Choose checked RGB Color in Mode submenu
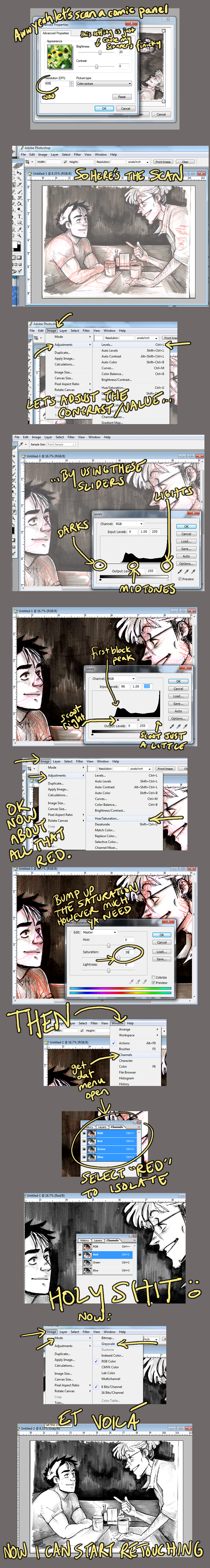210x1568 pixels. pyautogui.click(x=118, y=1361)
